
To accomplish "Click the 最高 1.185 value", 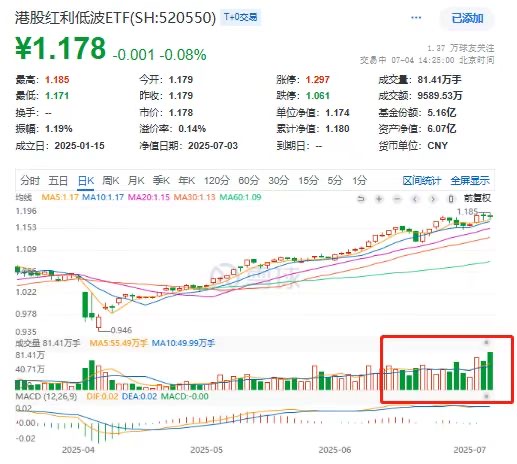I will point(57,80).
